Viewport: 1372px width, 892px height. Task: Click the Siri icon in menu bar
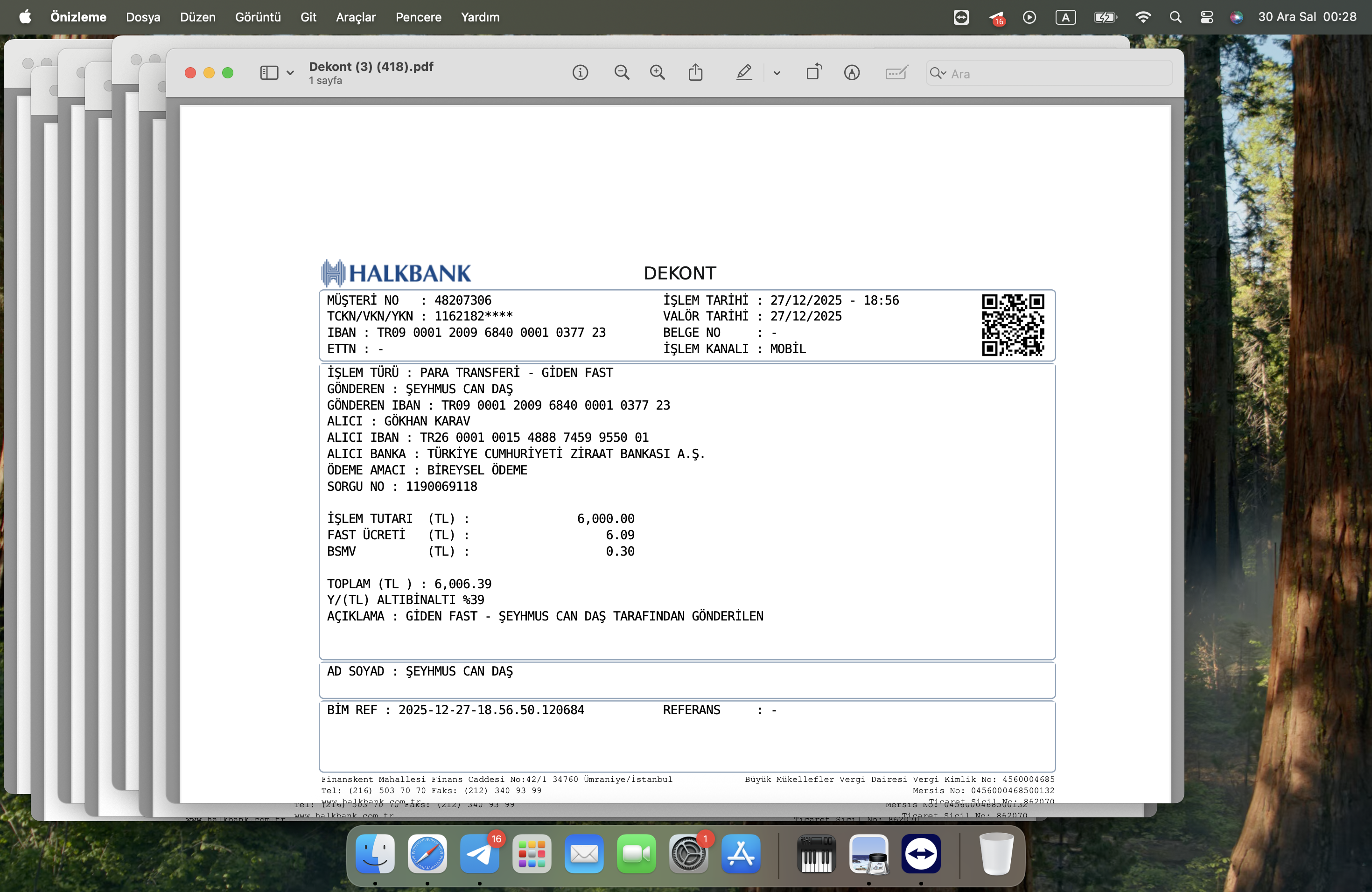pos(1236,17)
